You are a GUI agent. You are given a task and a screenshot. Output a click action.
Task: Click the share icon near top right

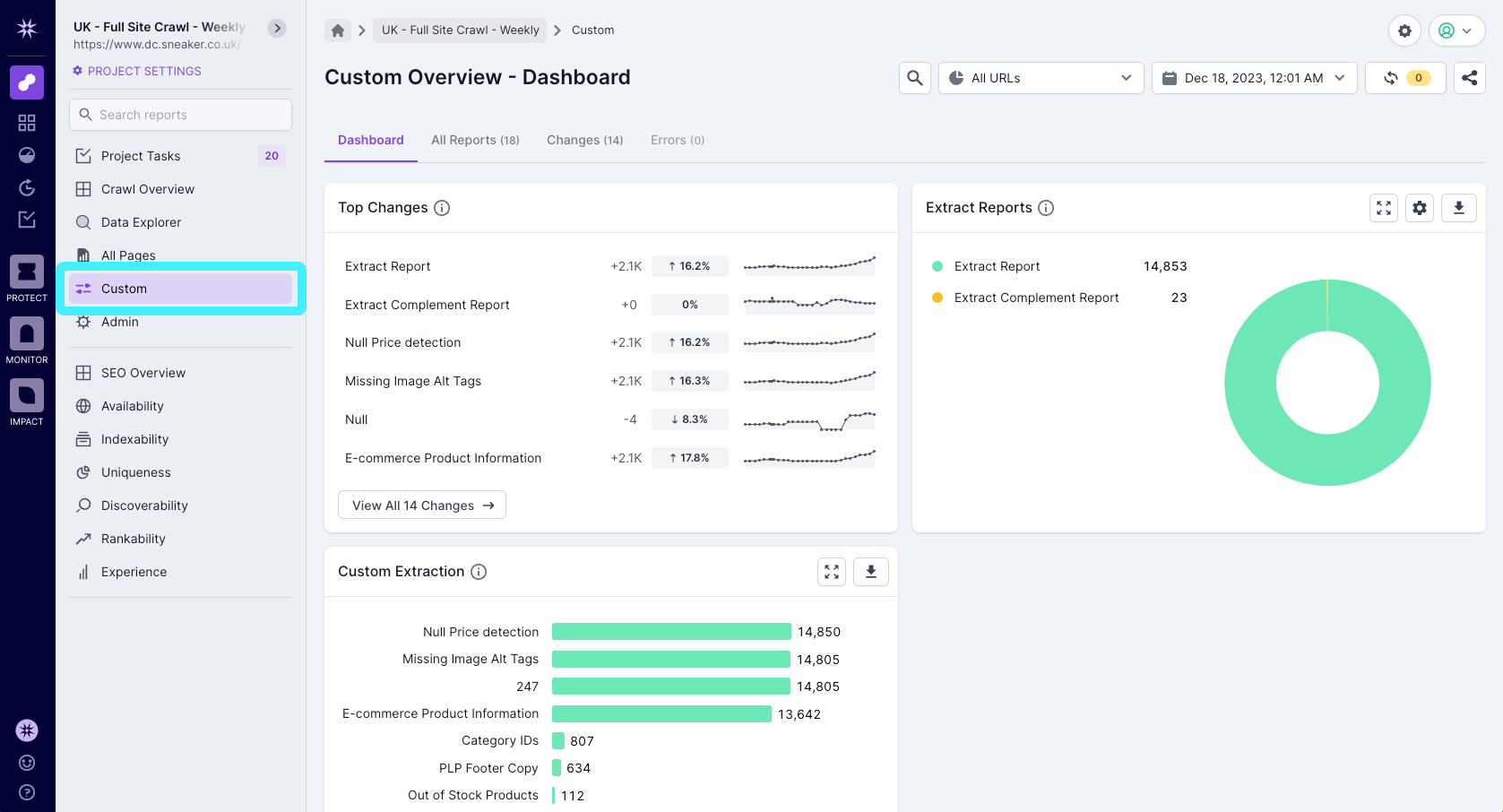(1470, 78)
